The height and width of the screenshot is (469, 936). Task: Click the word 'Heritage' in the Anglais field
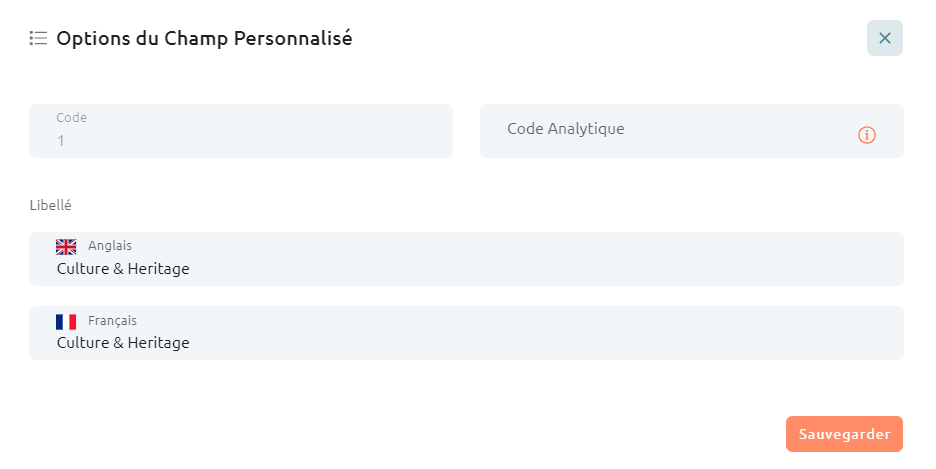(159, 269)
